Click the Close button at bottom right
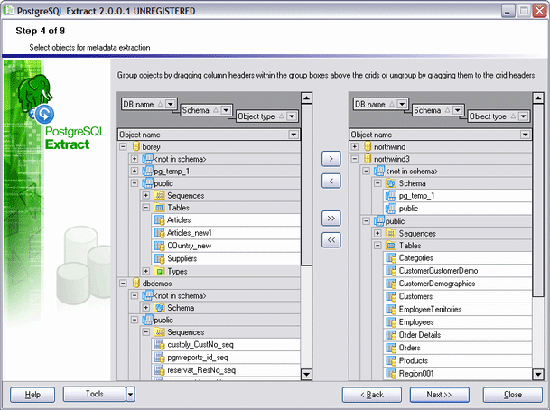550x410 pixels. point(513,395)
